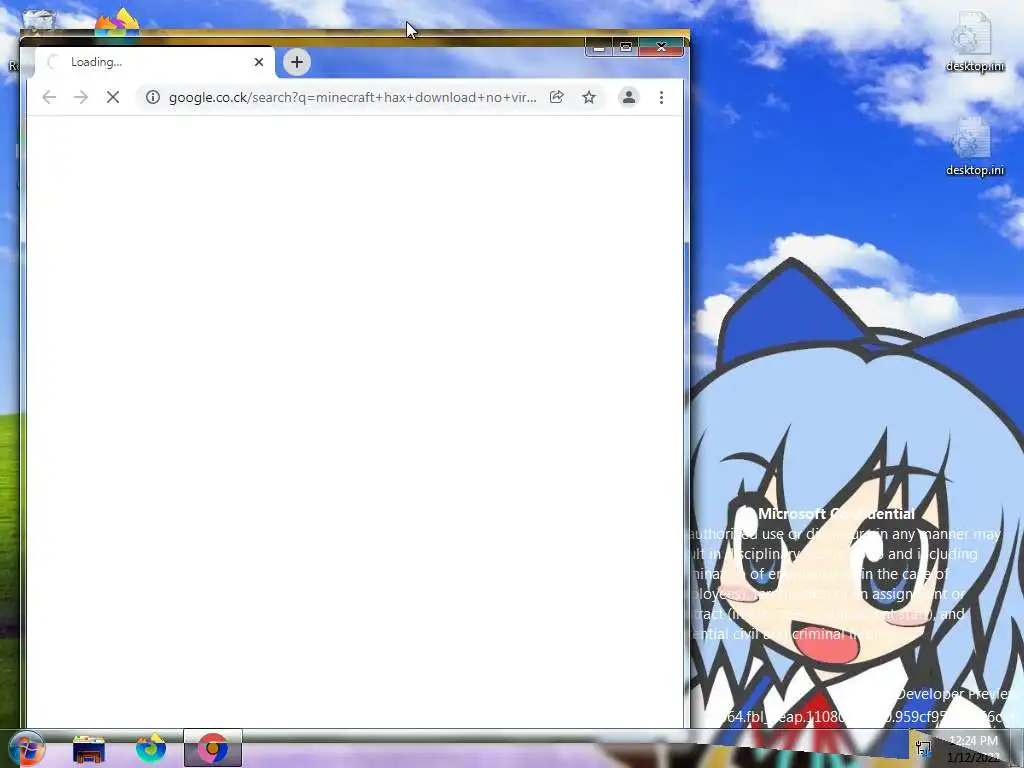Screen dimensions: 1024x768
Task: Open Chrome three-dot menu
Action: 662,97
